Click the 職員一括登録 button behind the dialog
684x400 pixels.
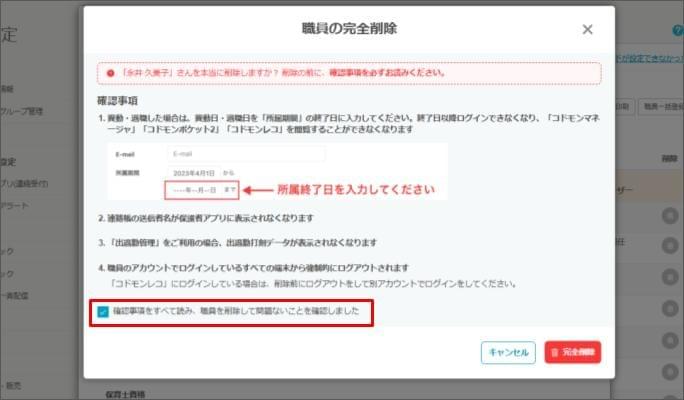[x=660, y=105]
